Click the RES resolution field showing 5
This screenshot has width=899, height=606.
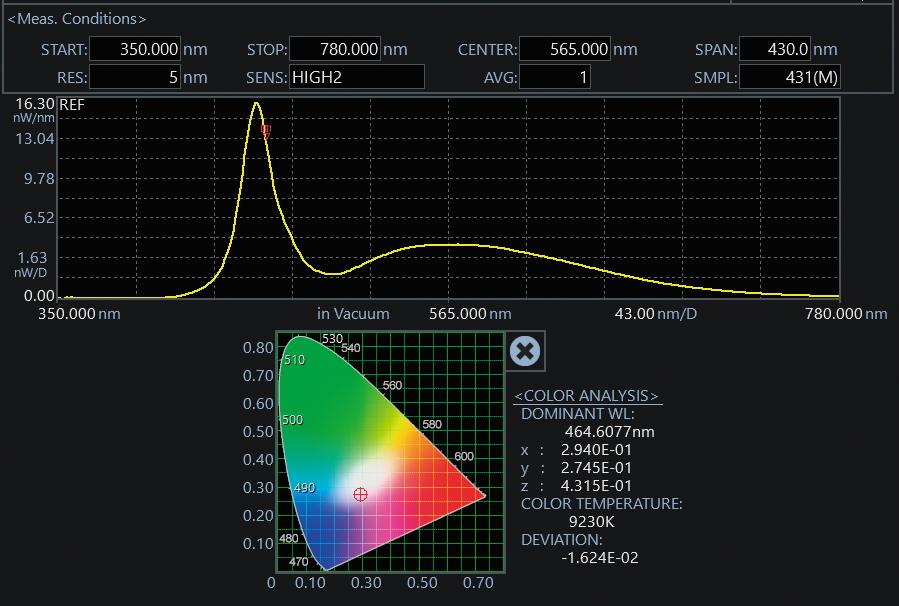pos(135,77)
